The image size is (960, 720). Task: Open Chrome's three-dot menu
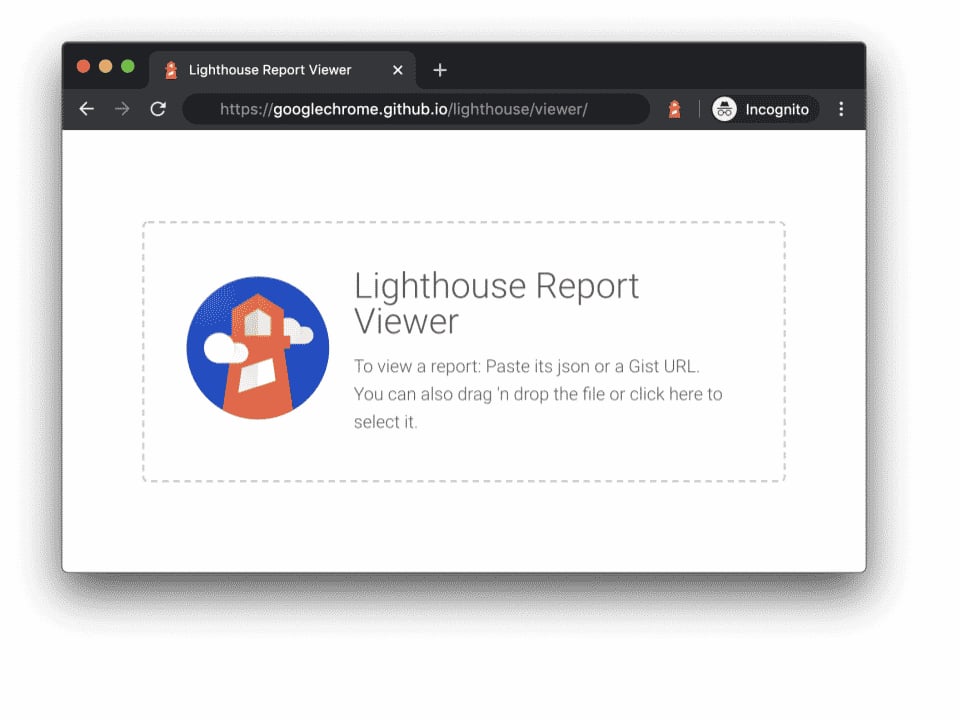coord(841,109)
